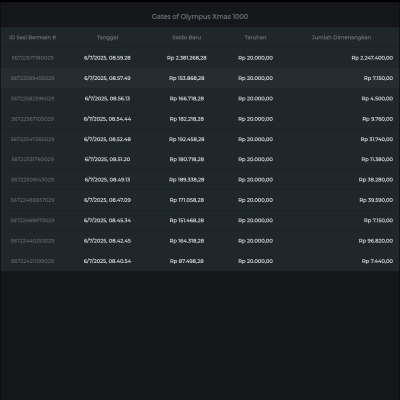Click the balance Rp 87.498,28
Screen dimensions: 400x400
tap(187, 261)
